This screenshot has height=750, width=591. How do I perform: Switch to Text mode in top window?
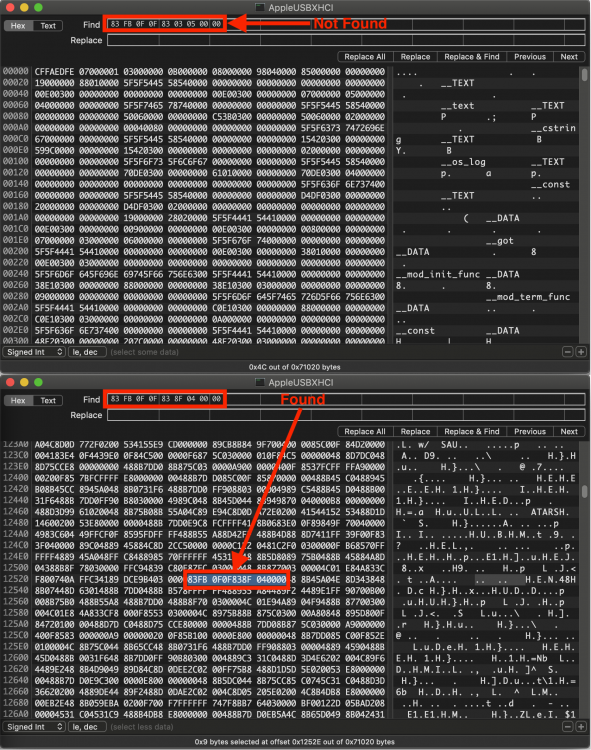(x=48, y=26)
